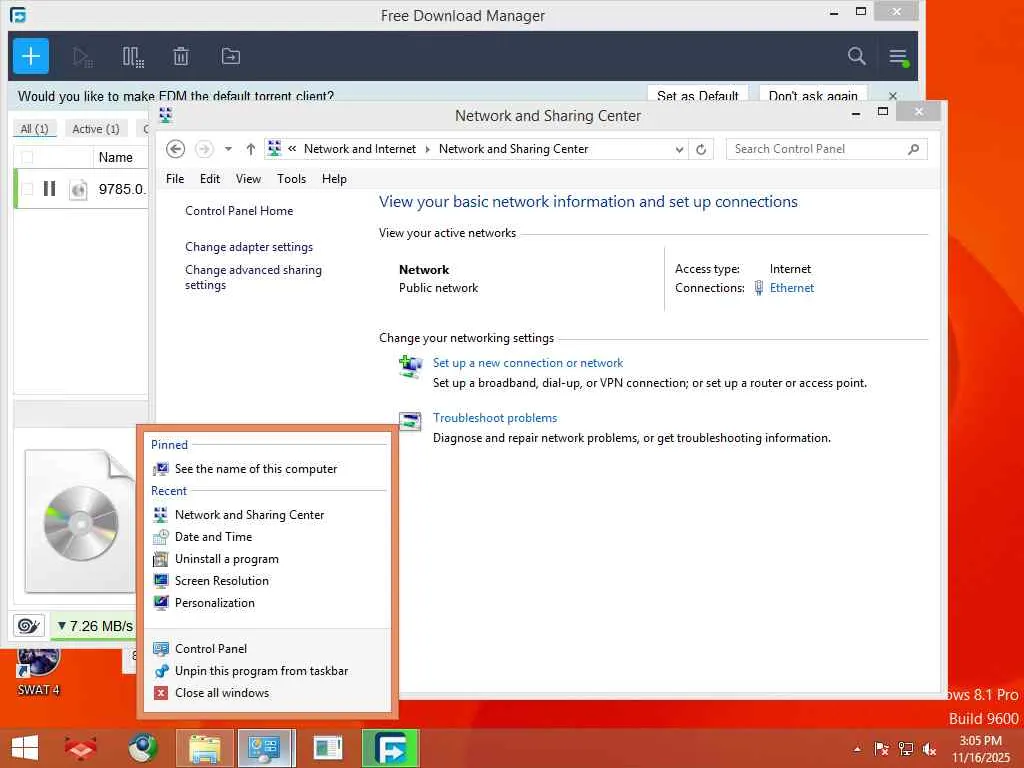The width and height of the screenshot is (1024, 768).
Task: Open Personalization from jump list
Action: (x=267, y=603)
